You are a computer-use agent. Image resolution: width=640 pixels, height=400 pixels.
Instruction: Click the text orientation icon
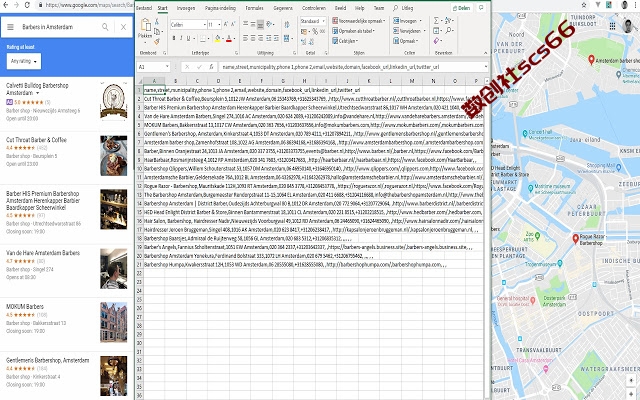[269, 24]
